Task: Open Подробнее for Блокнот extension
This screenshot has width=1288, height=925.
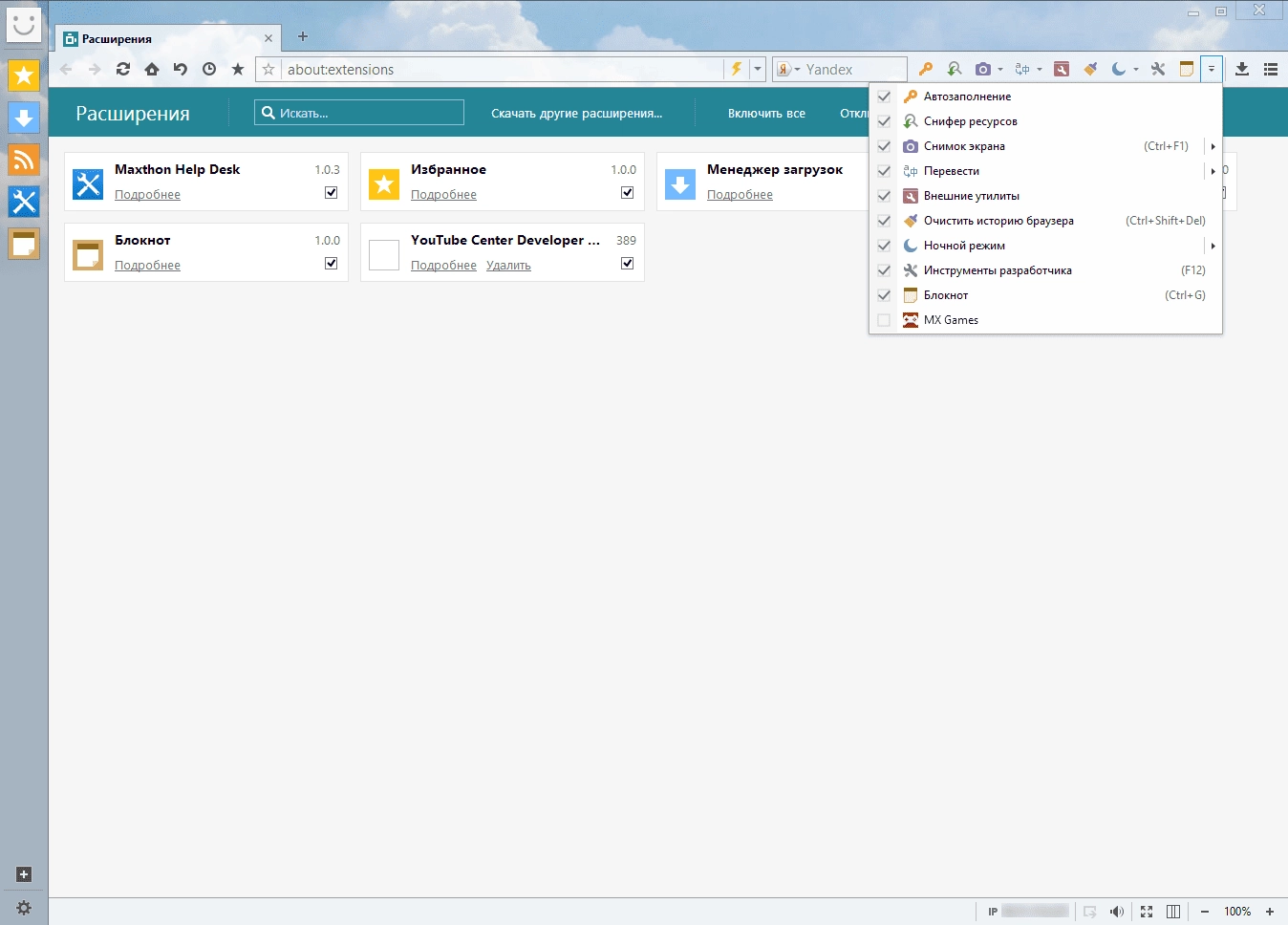Action: click(x=147, y=265)
